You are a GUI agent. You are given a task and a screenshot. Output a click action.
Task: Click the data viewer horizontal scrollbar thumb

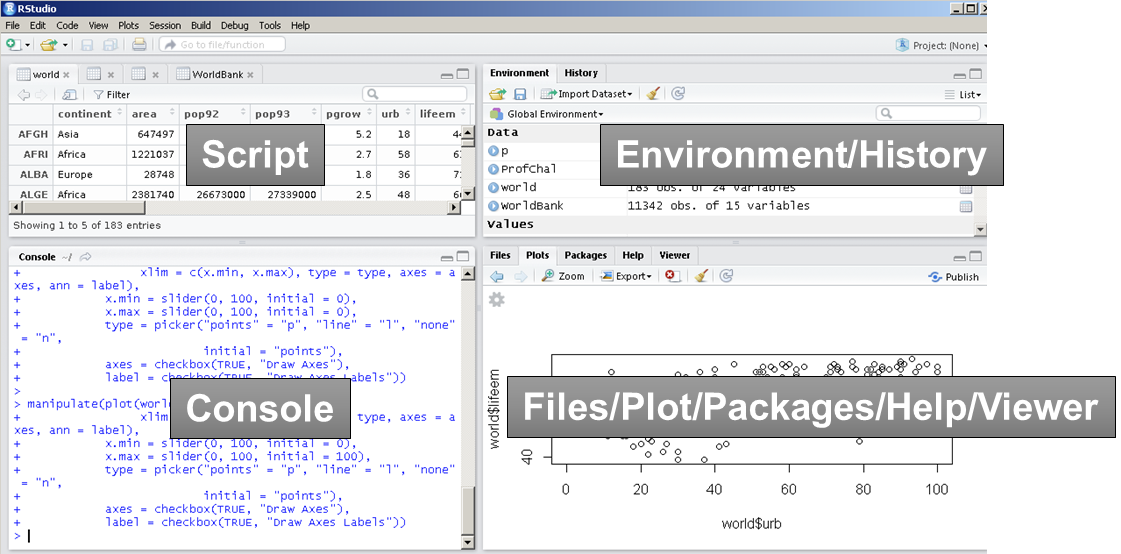tap(82, 207)
